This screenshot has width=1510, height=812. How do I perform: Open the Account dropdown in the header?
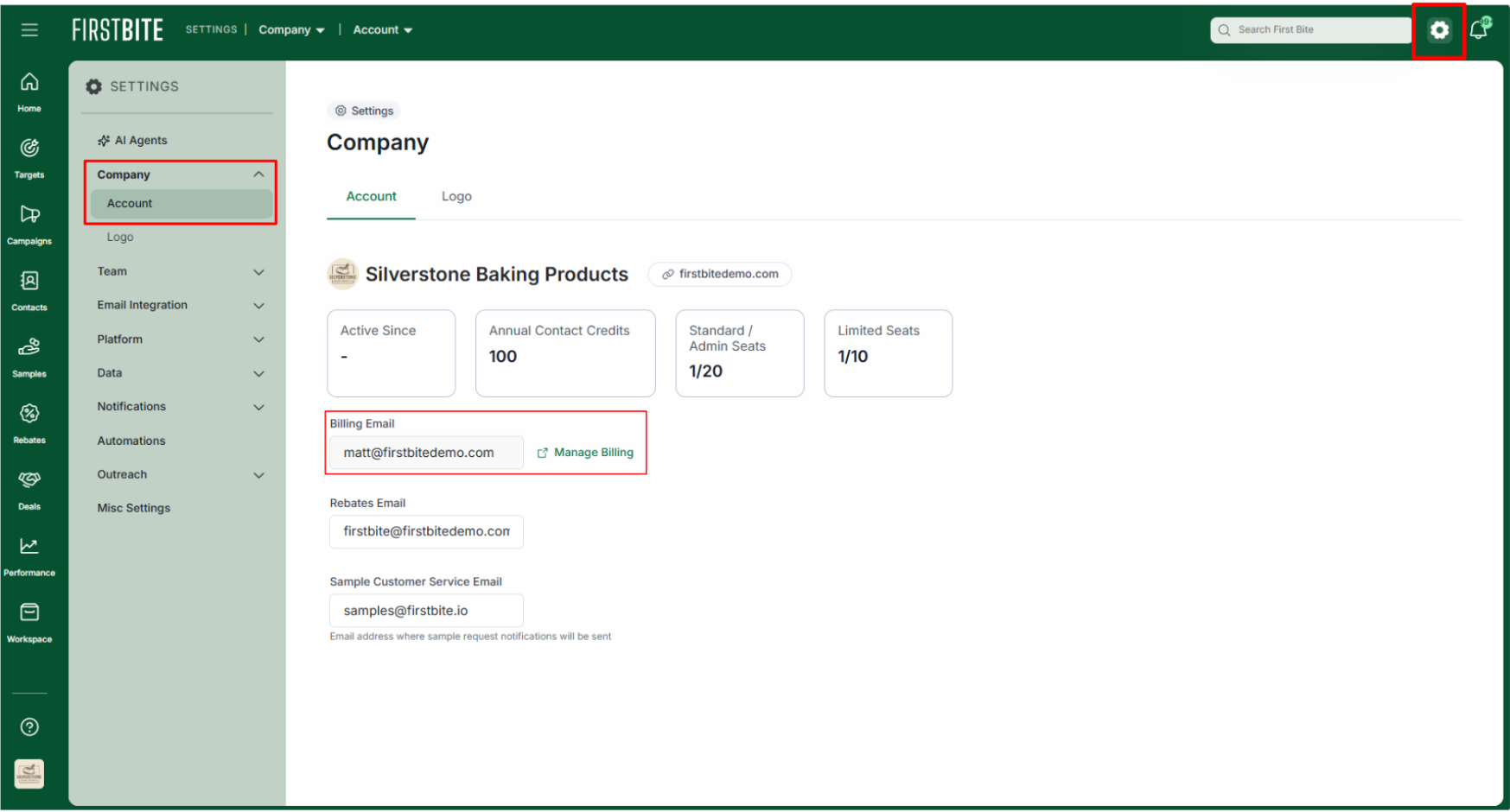[382, 30]
